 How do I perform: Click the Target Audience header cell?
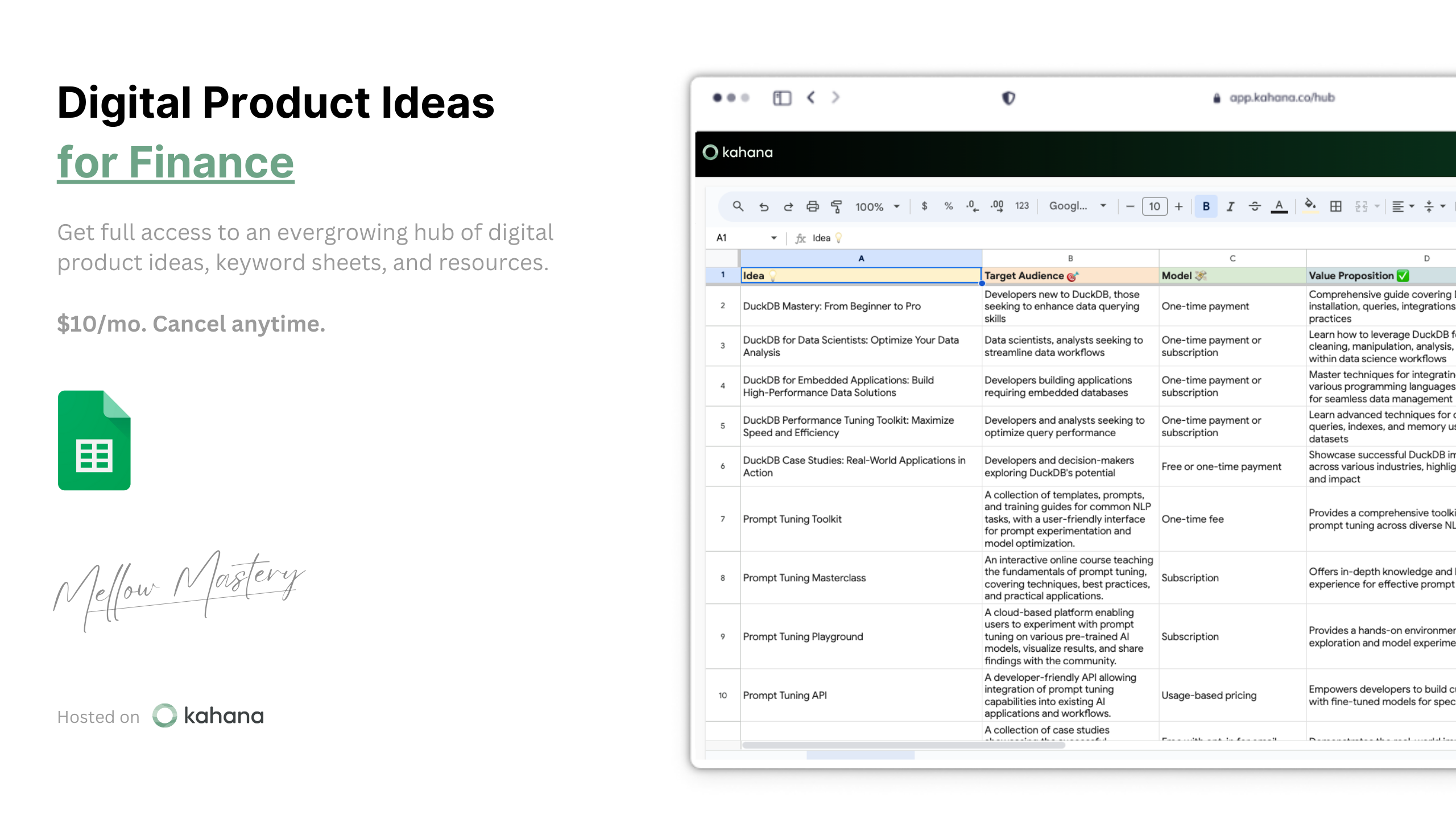point(1070,275)
